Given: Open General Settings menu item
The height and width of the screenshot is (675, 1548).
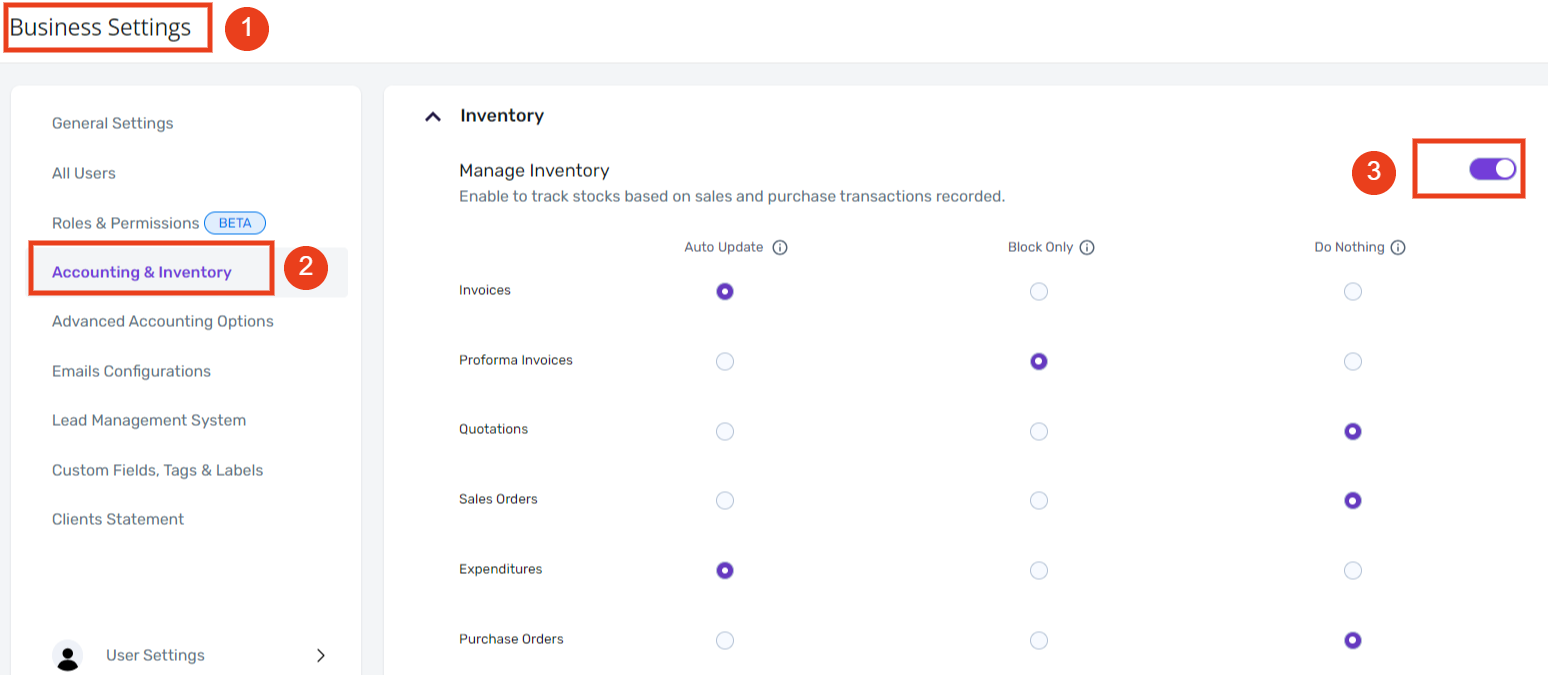Looking at the screenshot, I should 113,124.
